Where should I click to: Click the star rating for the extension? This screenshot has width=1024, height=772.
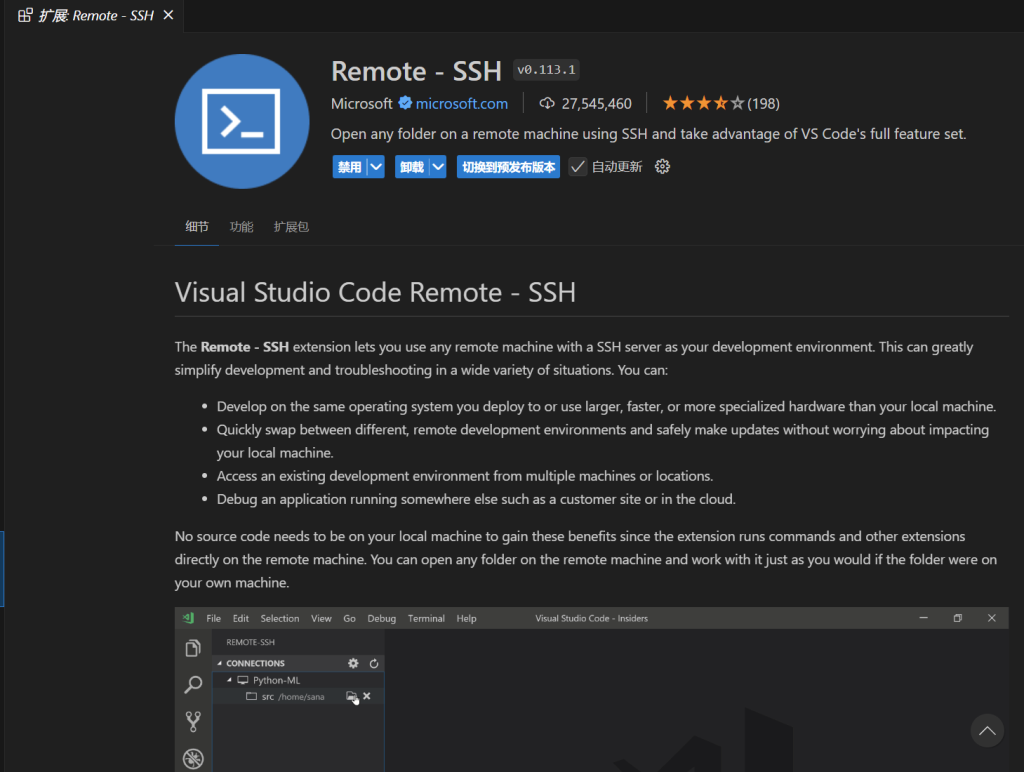(703, 103)
